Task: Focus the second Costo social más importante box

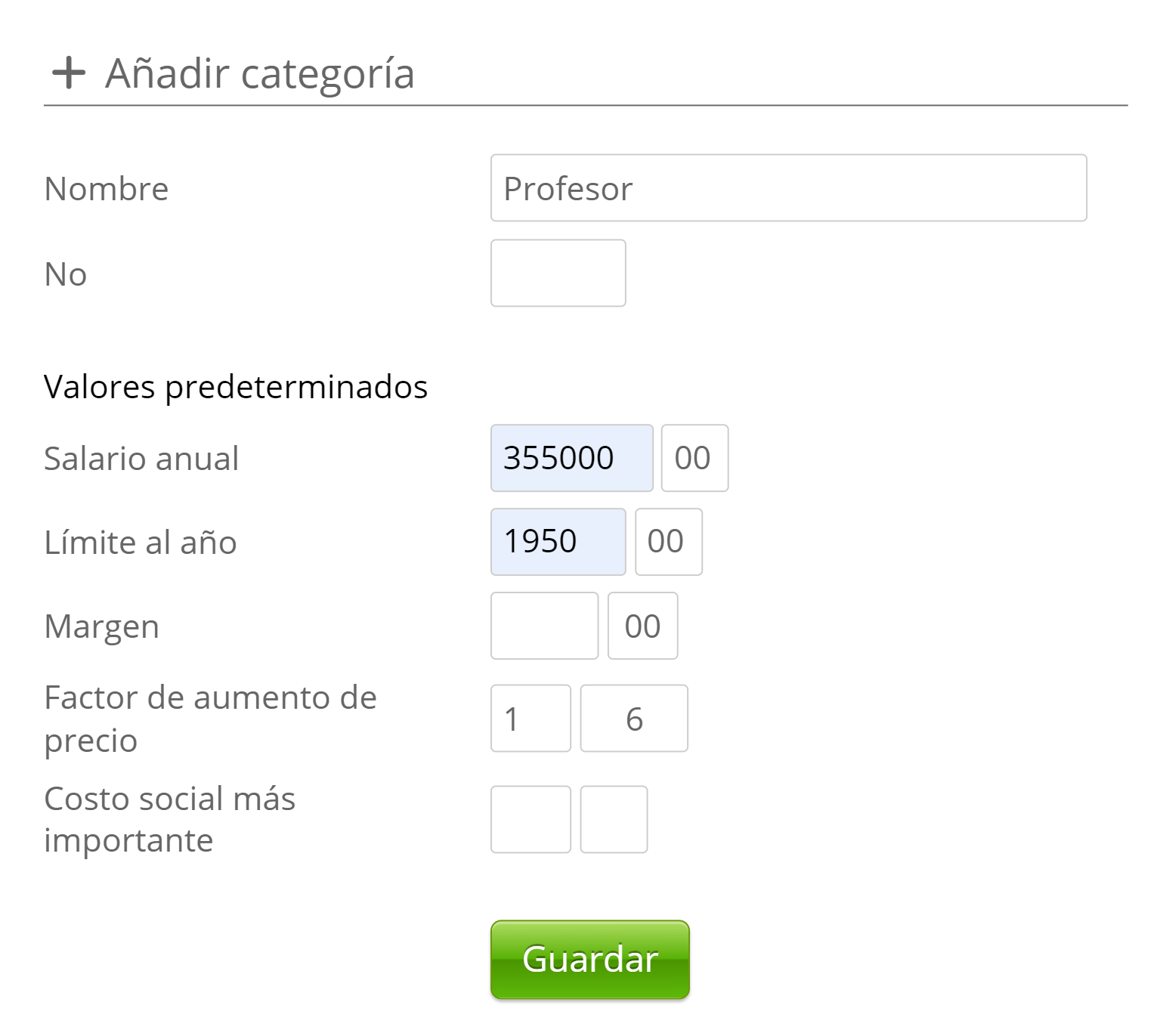Action: (x=614, y=819)
